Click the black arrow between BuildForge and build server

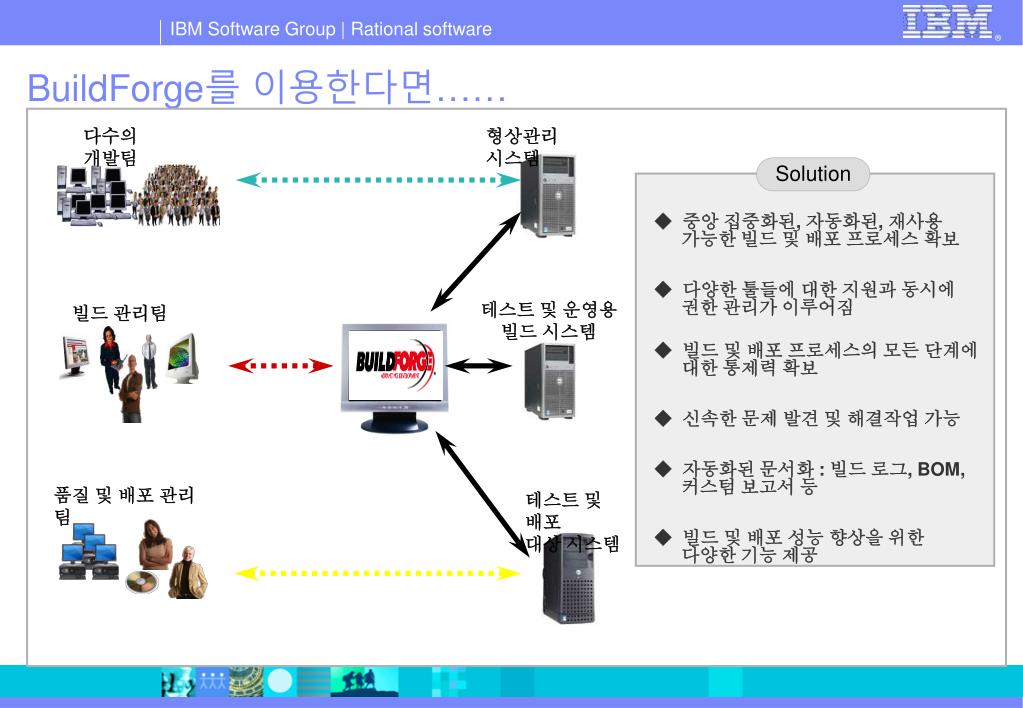tap(478, 365)
